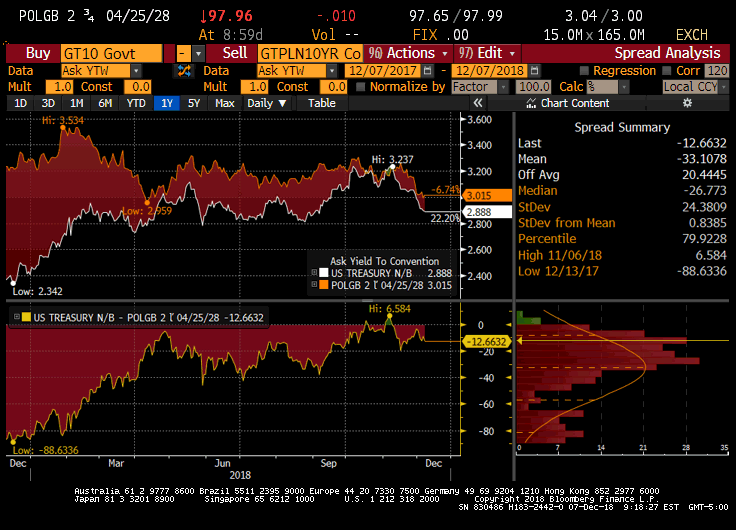This screenshot has height=530, width=736.
Task: Edit the end date 12/07/2018 field
Action: click(x=490, y=71)
